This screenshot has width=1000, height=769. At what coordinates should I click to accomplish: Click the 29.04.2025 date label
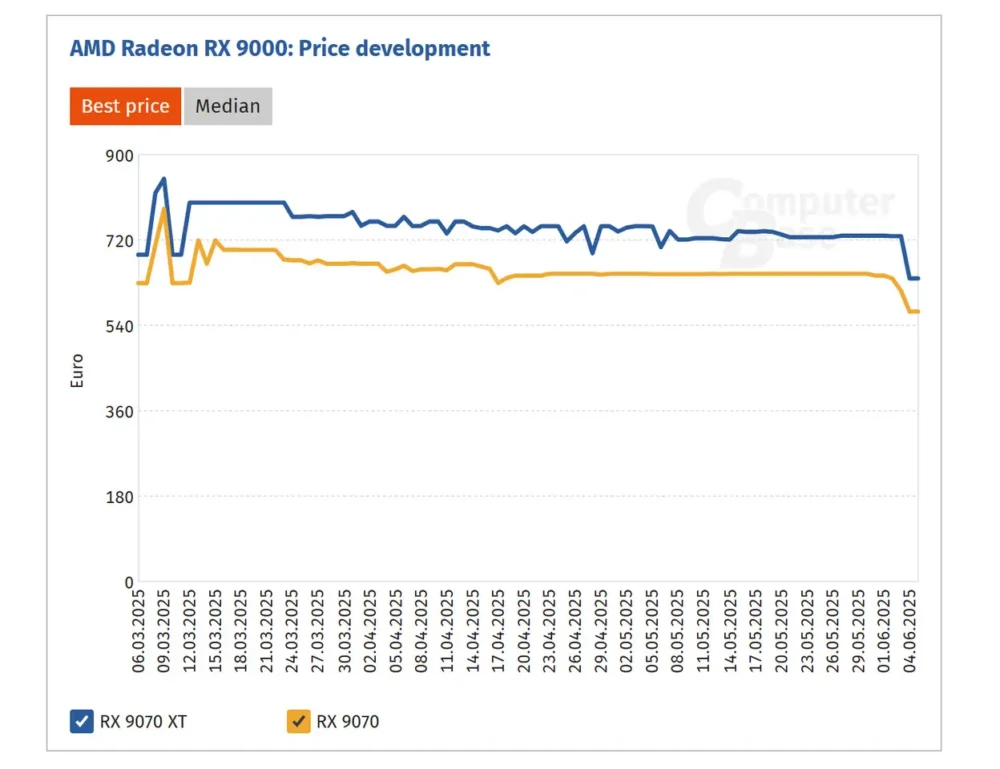[601, 631]
